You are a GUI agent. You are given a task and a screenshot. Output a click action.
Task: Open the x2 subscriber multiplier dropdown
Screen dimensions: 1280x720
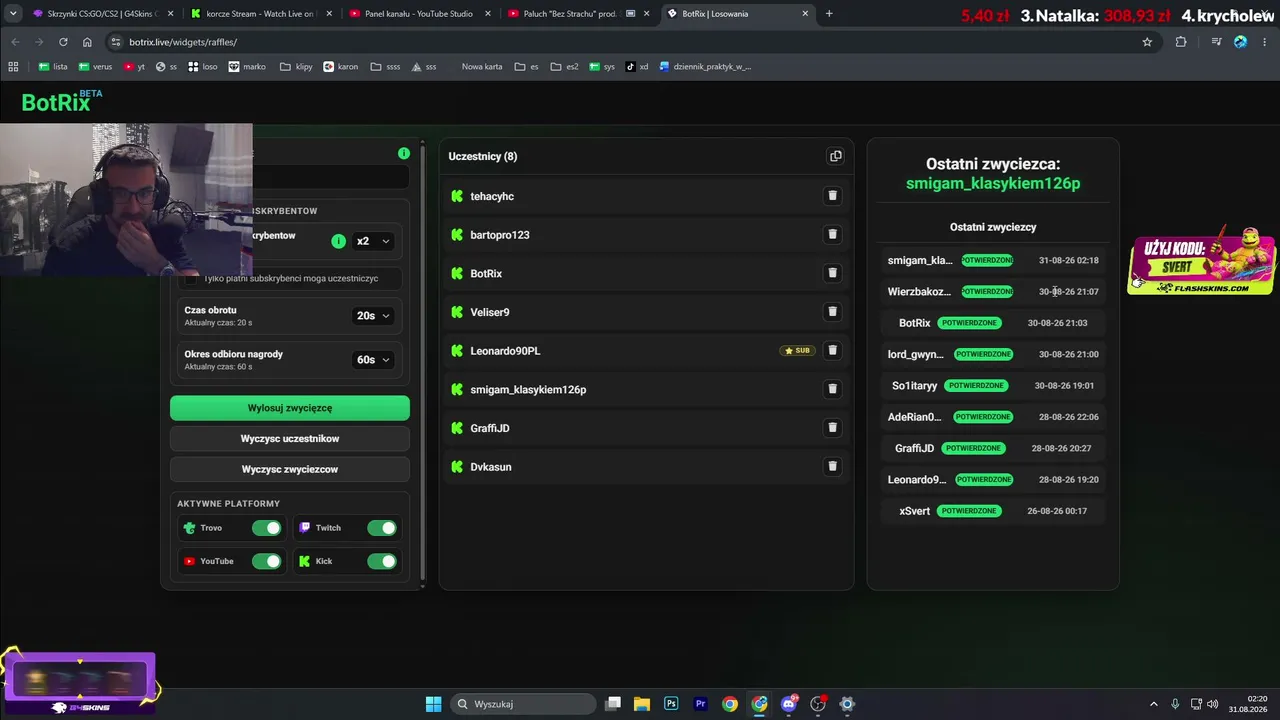coord(373,241)
